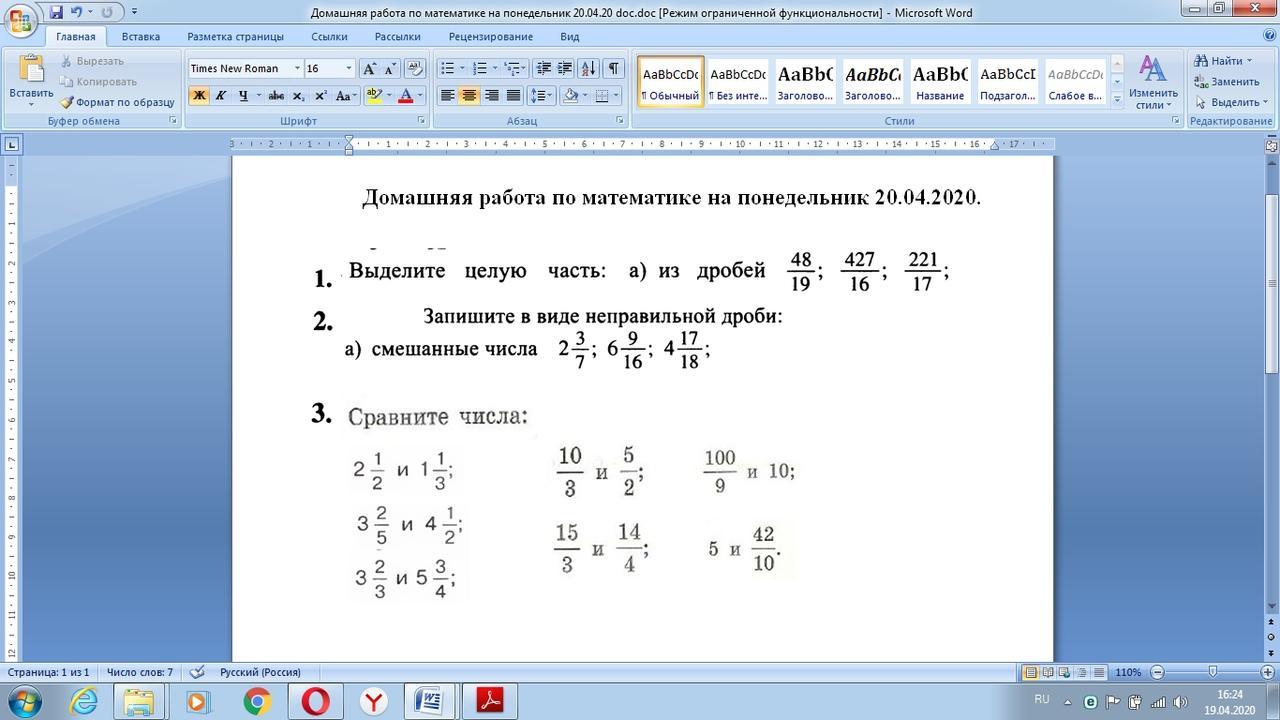
Task: Undo the last action
Action: click(76, 12)
